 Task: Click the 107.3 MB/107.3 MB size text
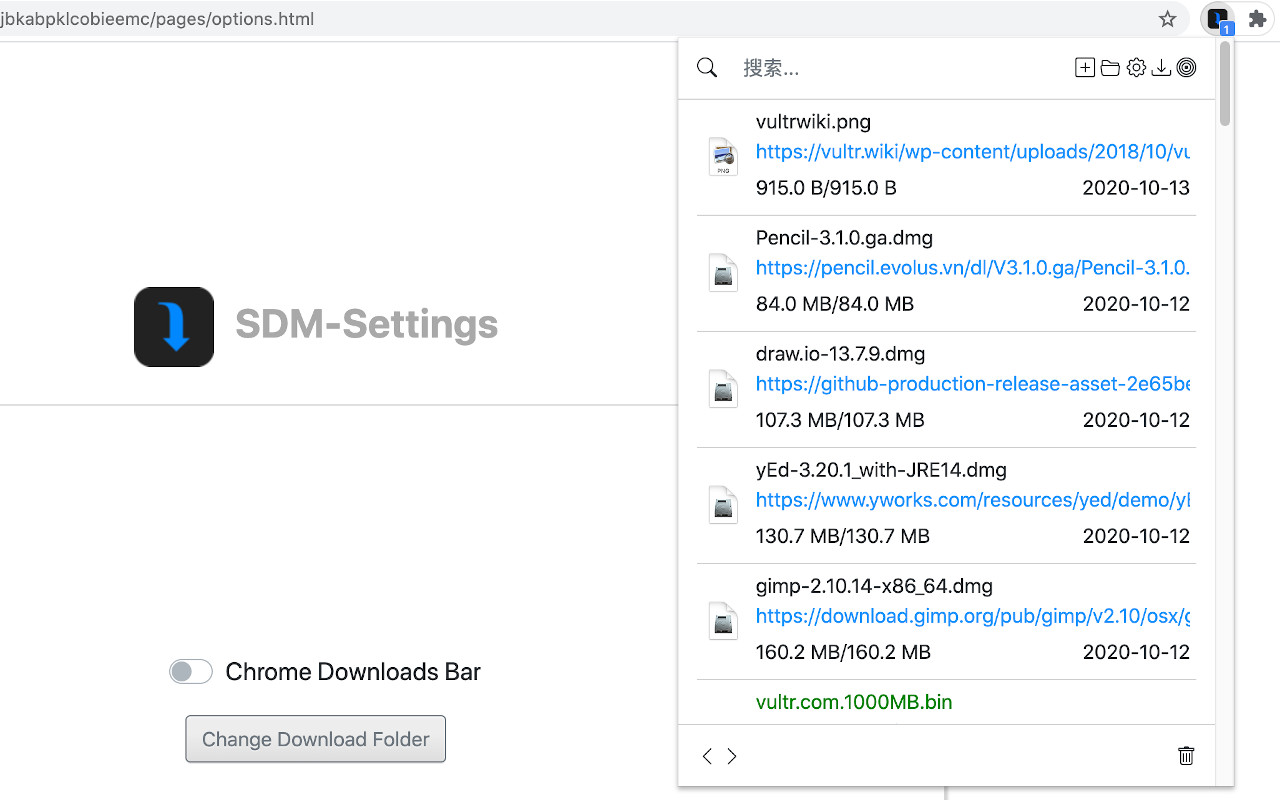(840, 420)
